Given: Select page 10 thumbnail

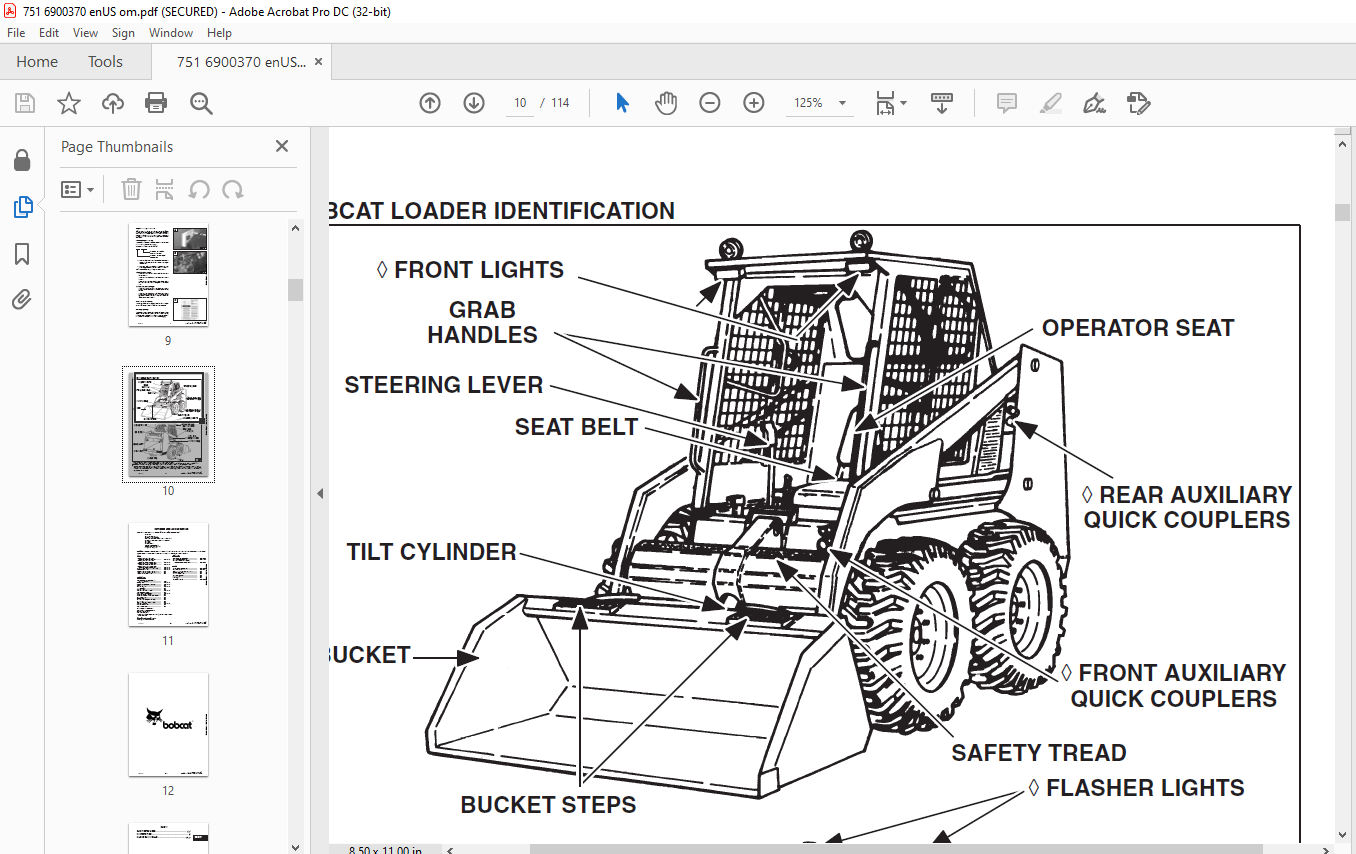Looking at the screenshot, I should pos(168,424).
